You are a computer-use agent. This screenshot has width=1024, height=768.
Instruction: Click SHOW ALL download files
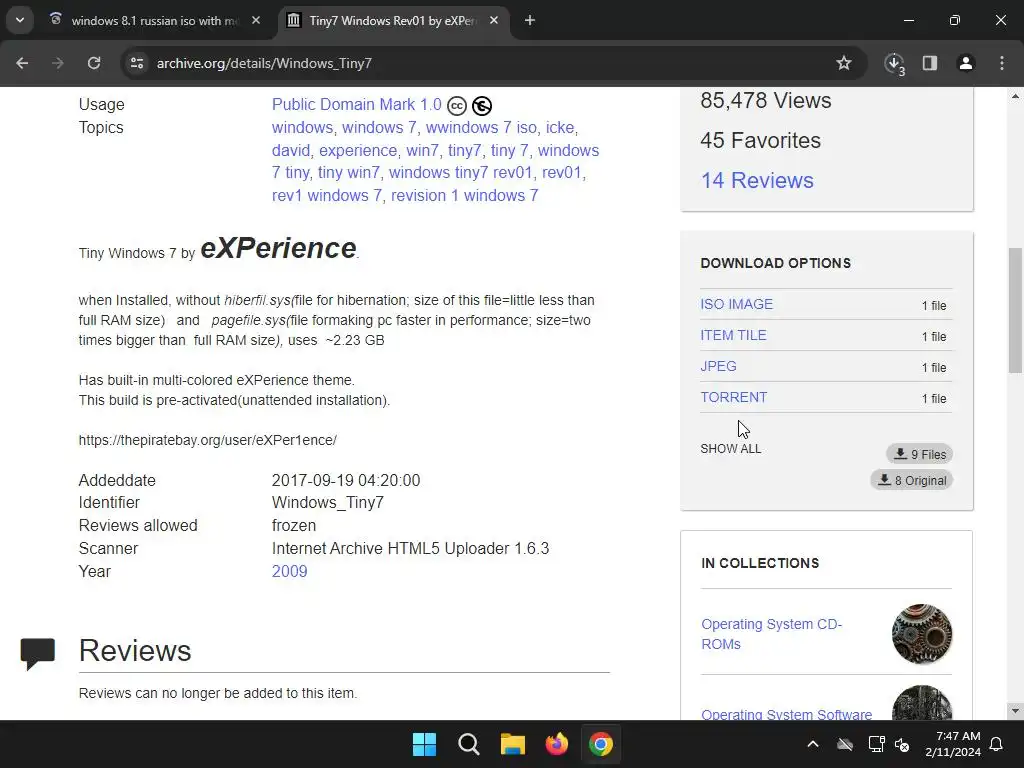(731, 449)
